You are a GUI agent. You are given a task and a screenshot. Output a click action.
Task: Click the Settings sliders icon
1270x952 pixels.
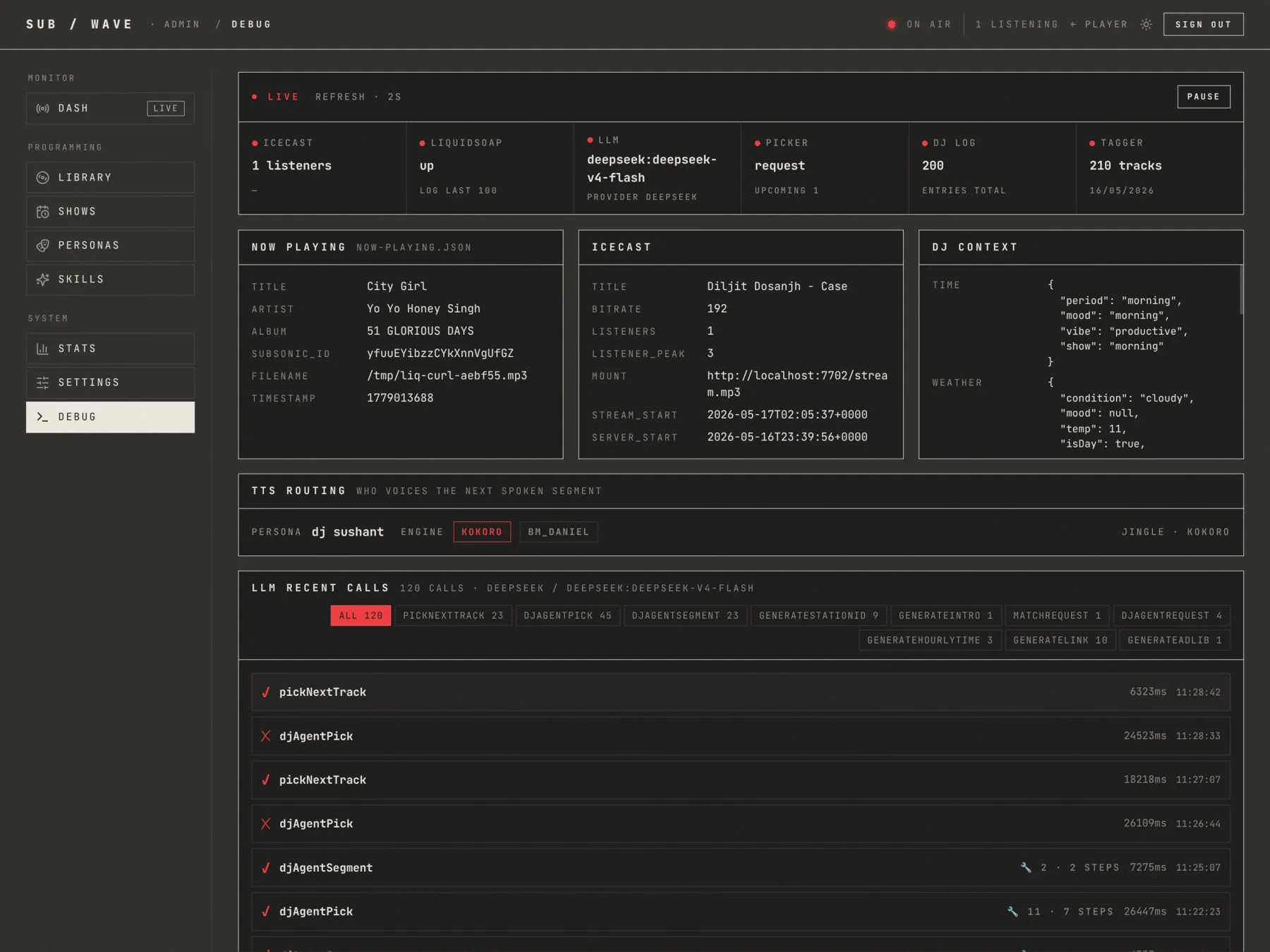click(x=42, y=382)
